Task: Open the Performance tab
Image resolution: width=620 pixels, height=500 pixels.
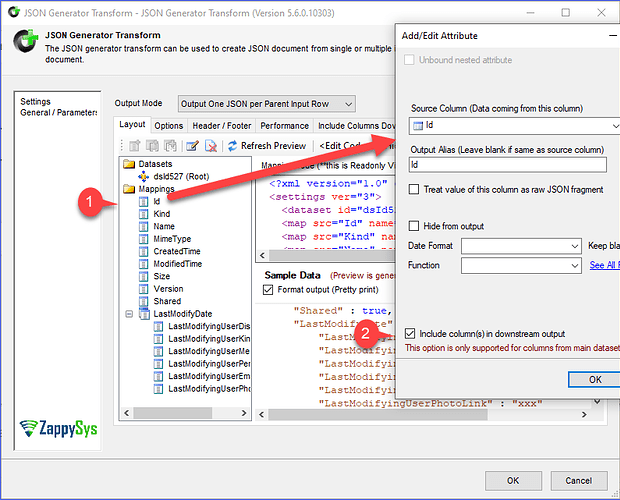Action: tap(284, 126)
